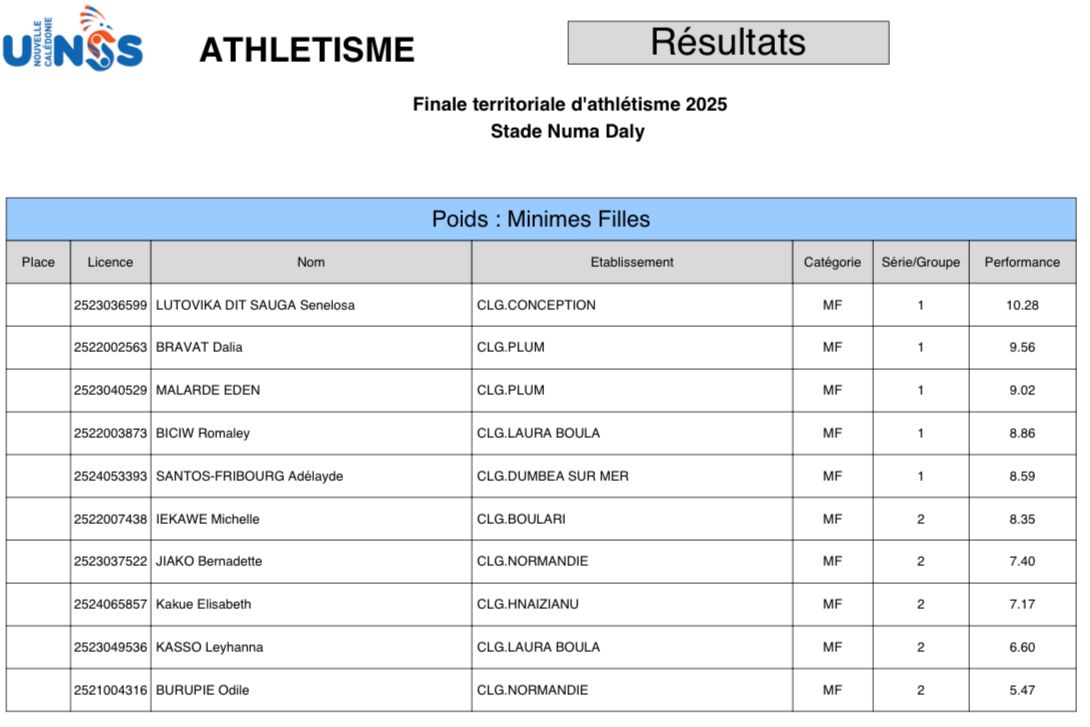Select BURUPIE Odile's 5.47 performance
The height and width of the screenshot is (727, 1090).
coord(1022,690)
